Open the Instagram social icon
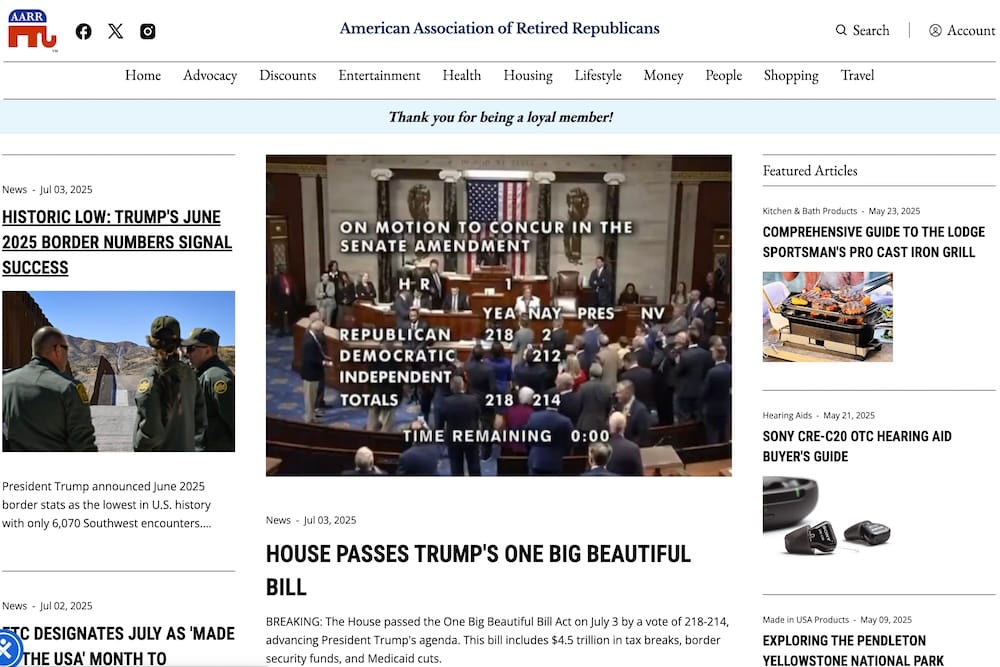 pyautogui.click(x=148, y=31)
